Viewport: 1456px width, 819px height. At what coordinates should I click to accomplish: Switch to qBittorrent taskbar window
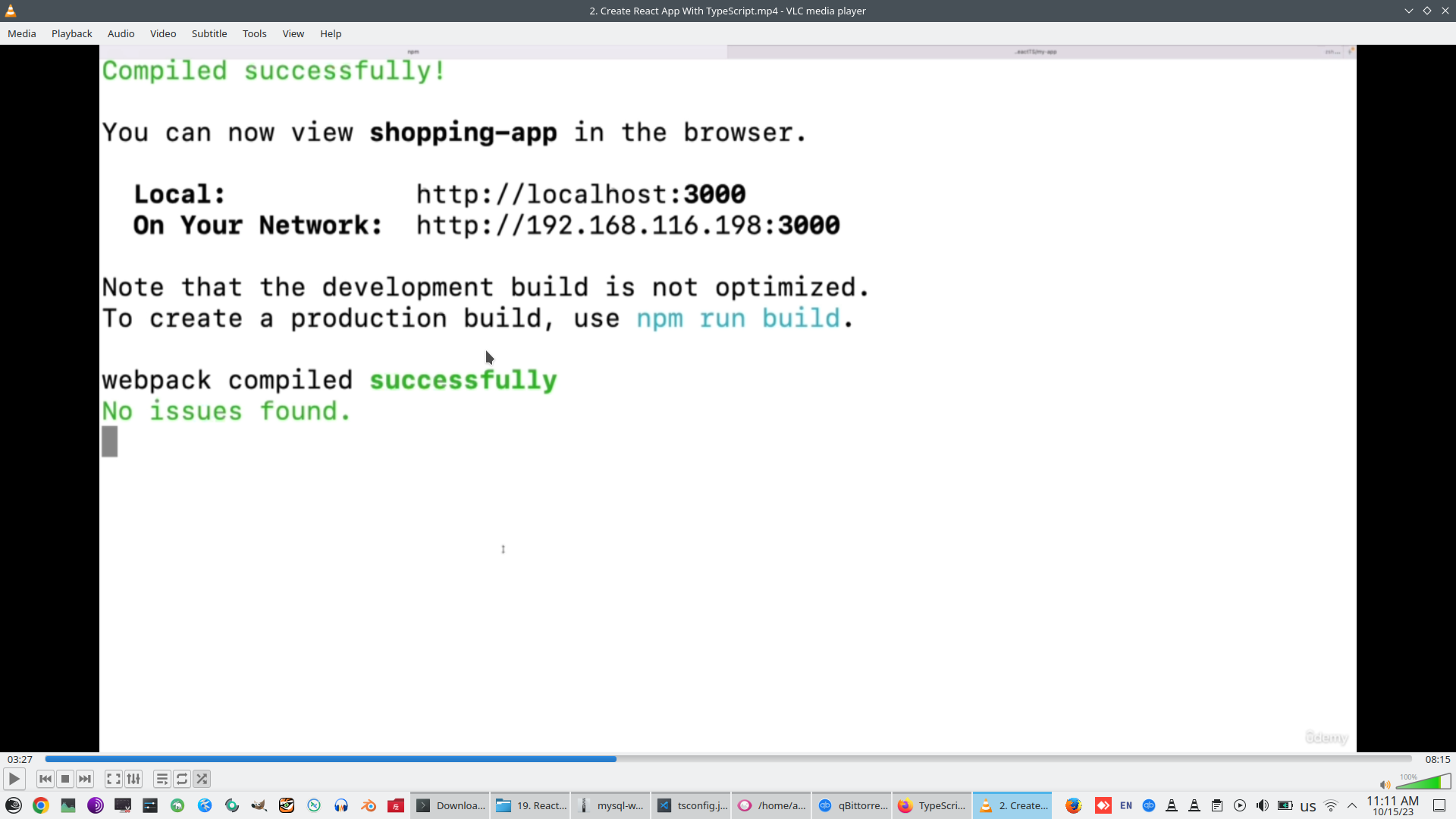(852, 805)
